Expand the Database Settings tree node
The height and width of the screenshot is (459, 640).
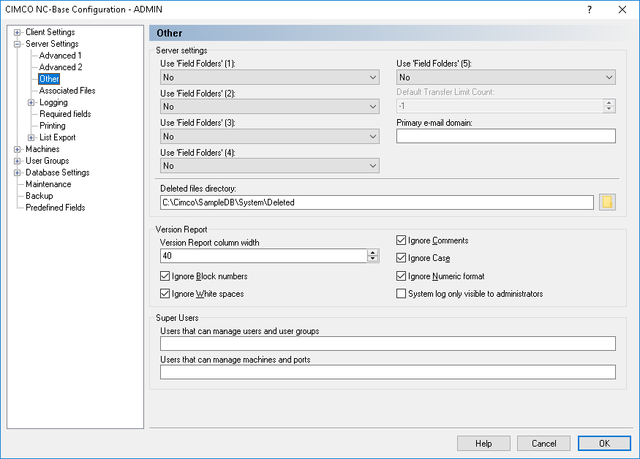pos(17,173)
